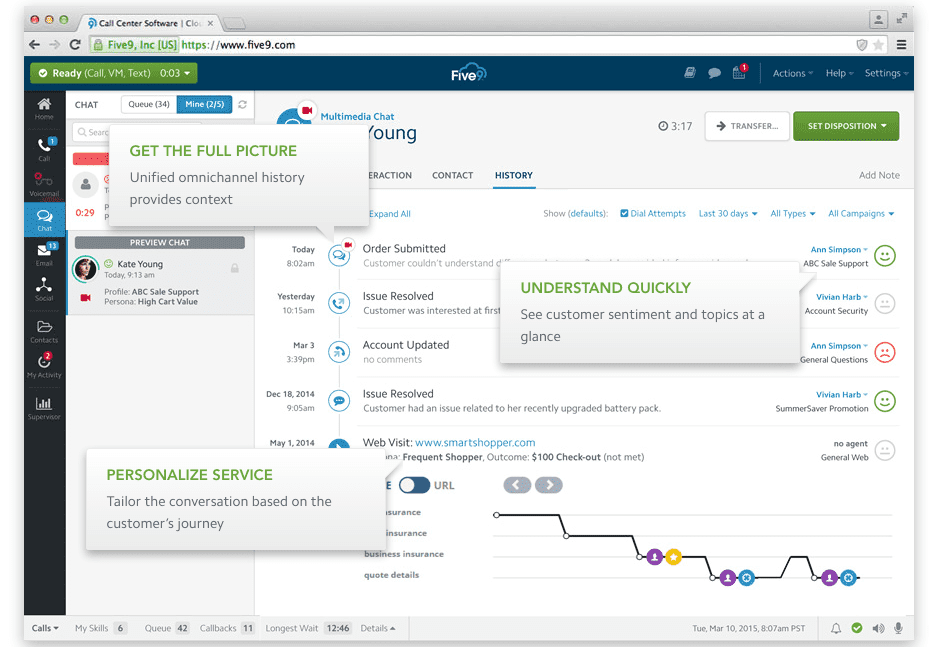
Task: Click the My Activity sidebar icon
Action: click(x=44, y=365)
